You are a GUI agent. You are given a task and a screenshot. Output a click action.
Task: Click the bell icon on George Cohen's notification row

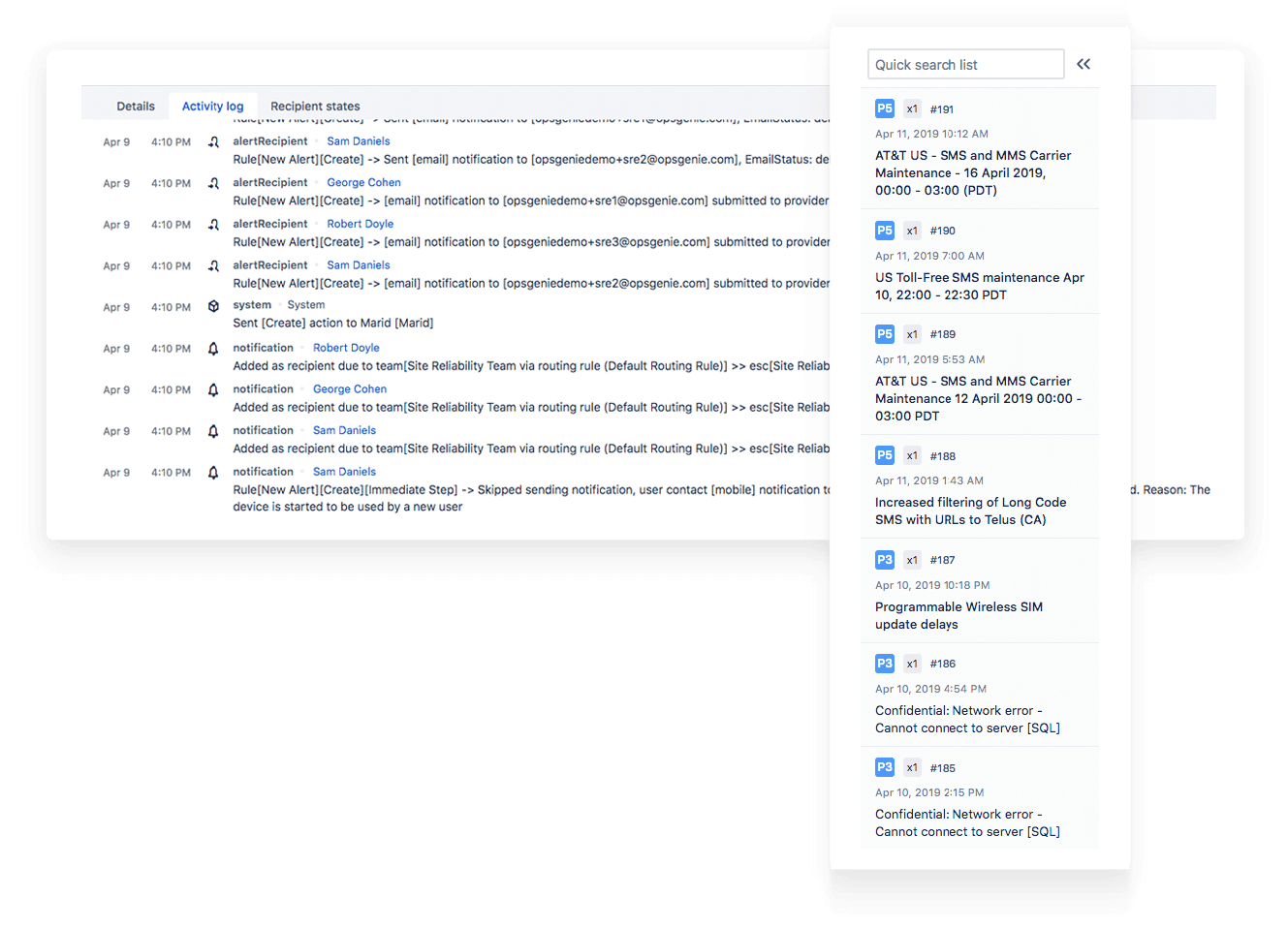click(212, 389)
